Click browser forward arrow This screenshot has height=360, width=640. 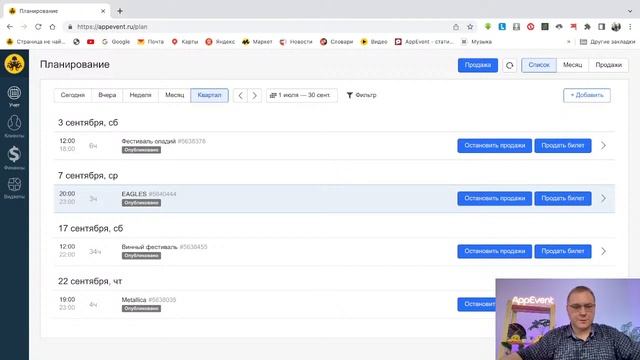pos(24,27)
